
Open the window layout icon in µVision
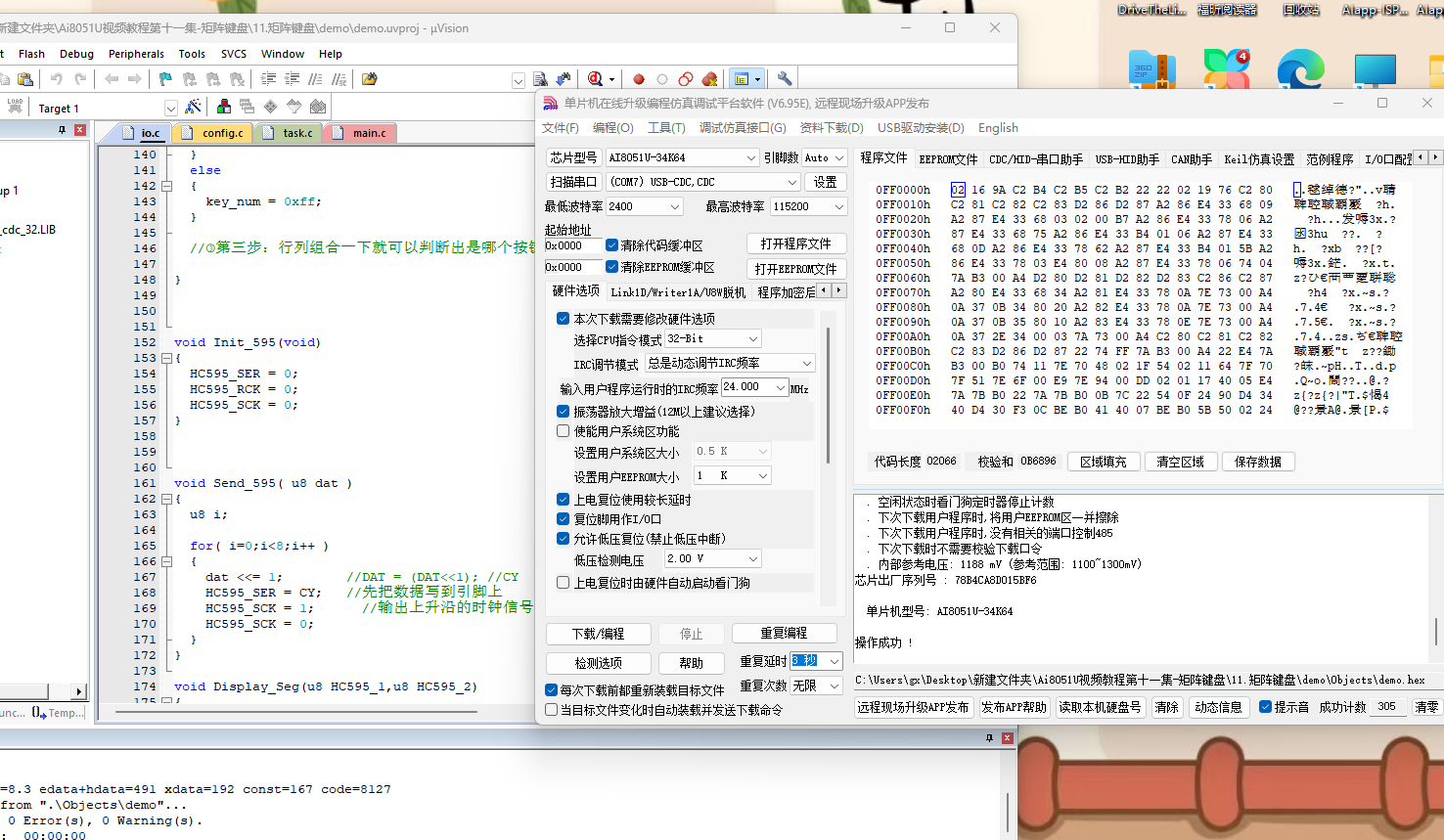742,79
